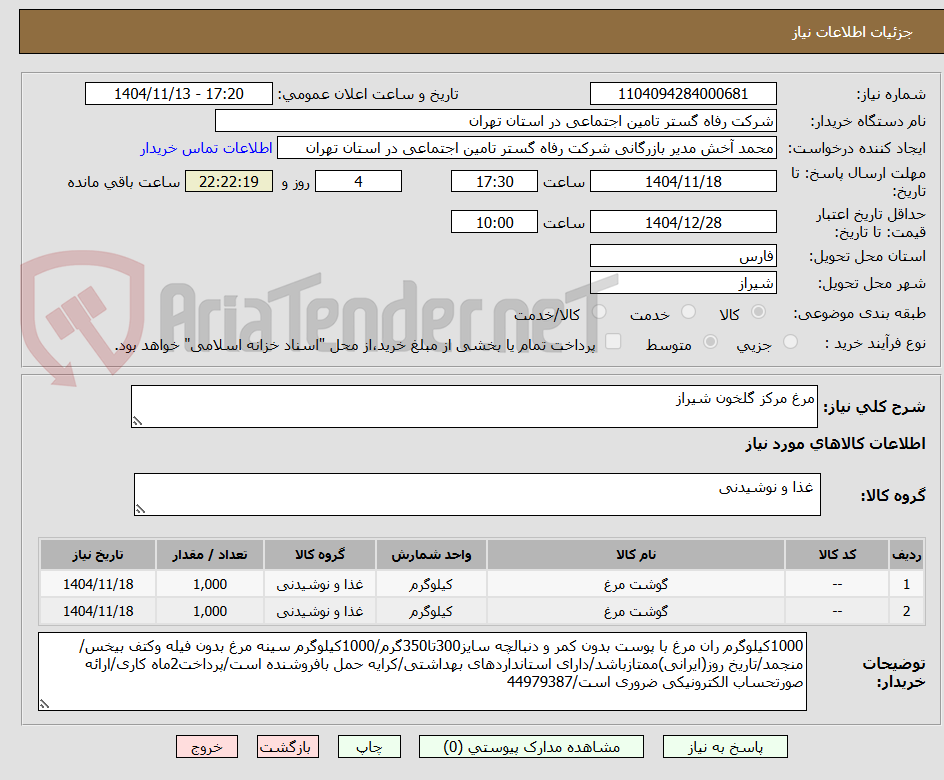Select the جزیی purchase type radio
Viewport: 944px width, 780px height.
click(790, 342)
